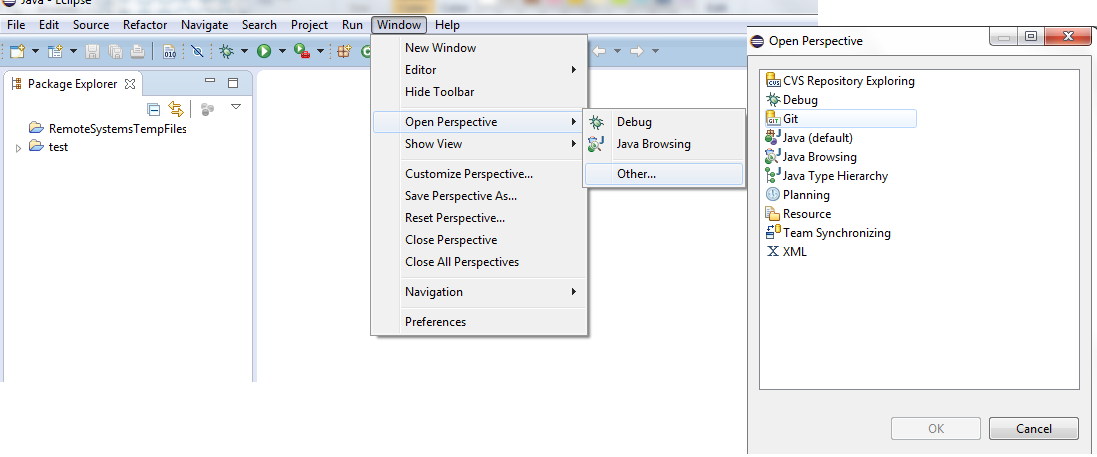Click the Debug bug icon in toolbar
This screenshot has height=457, width=1097.
pyautogui.click(x=227, y=51)
